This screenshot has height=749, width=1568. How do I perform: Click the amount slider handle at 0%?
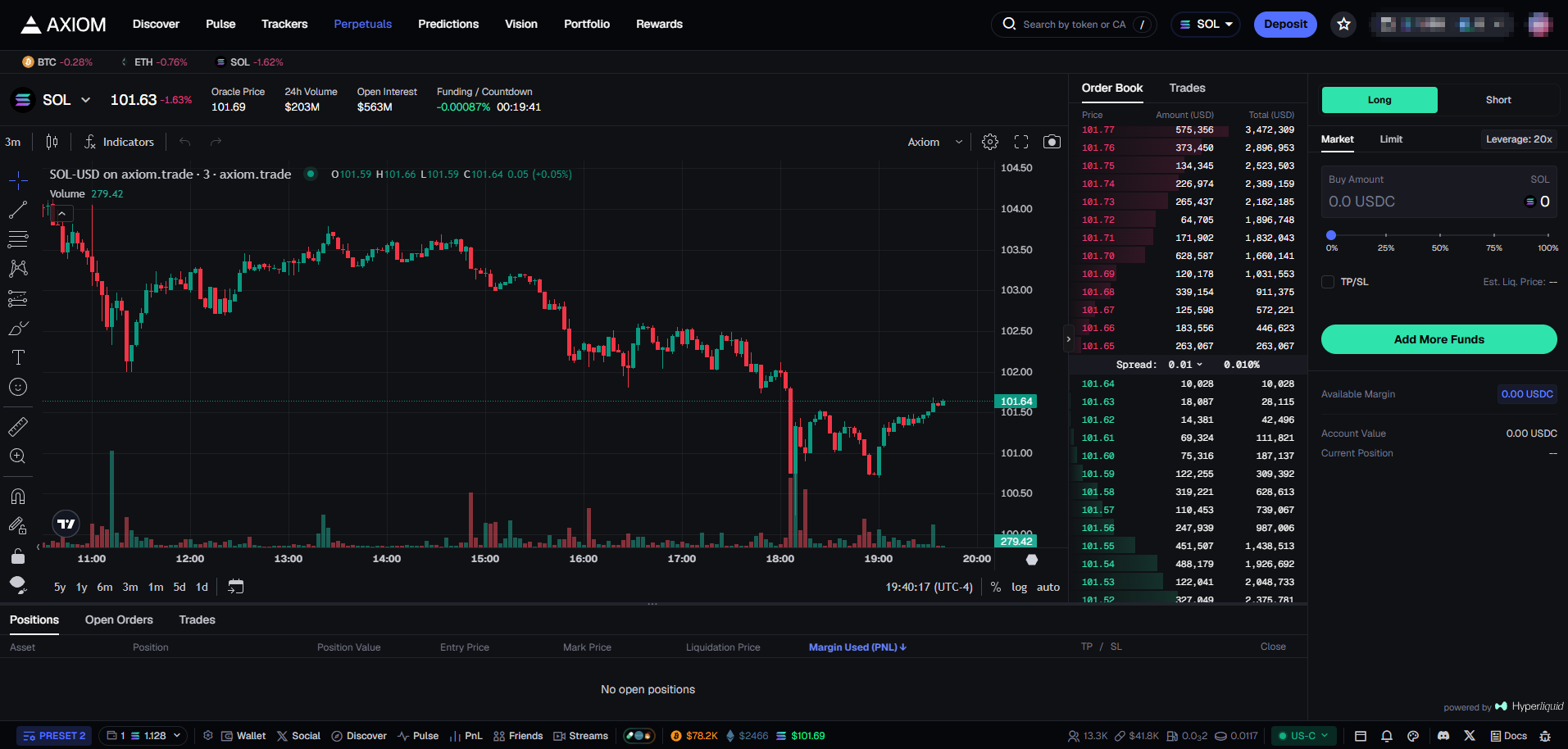tap(1331, 236)
